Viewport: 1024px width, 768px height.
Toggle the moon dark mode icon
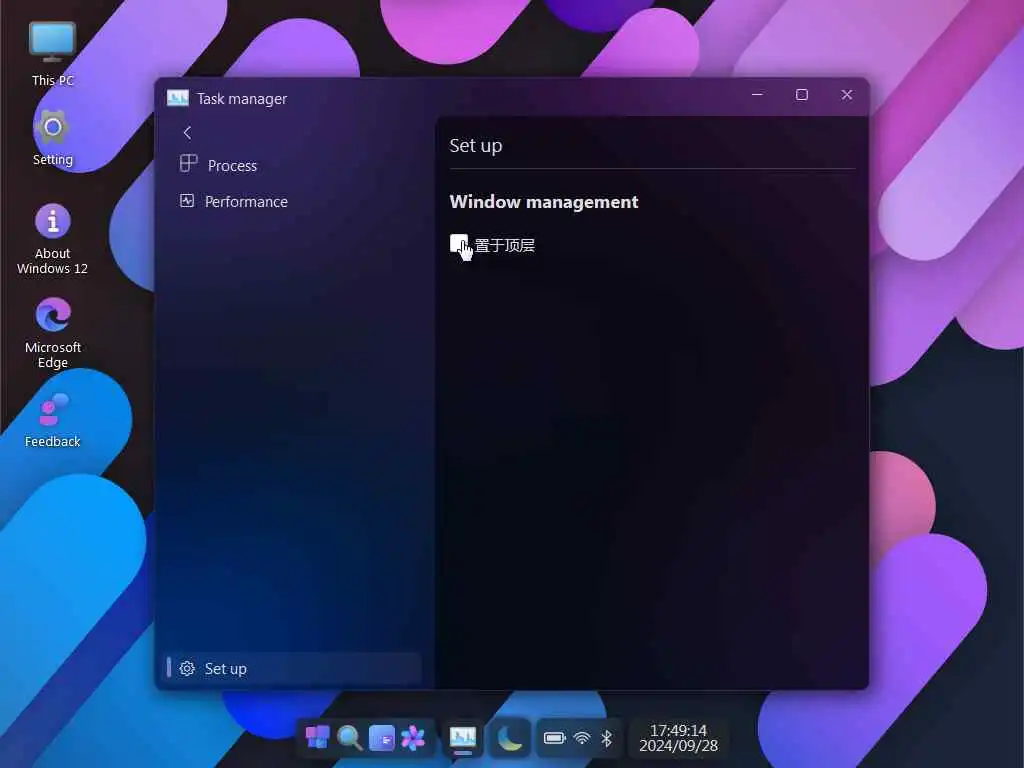(509, 738)
